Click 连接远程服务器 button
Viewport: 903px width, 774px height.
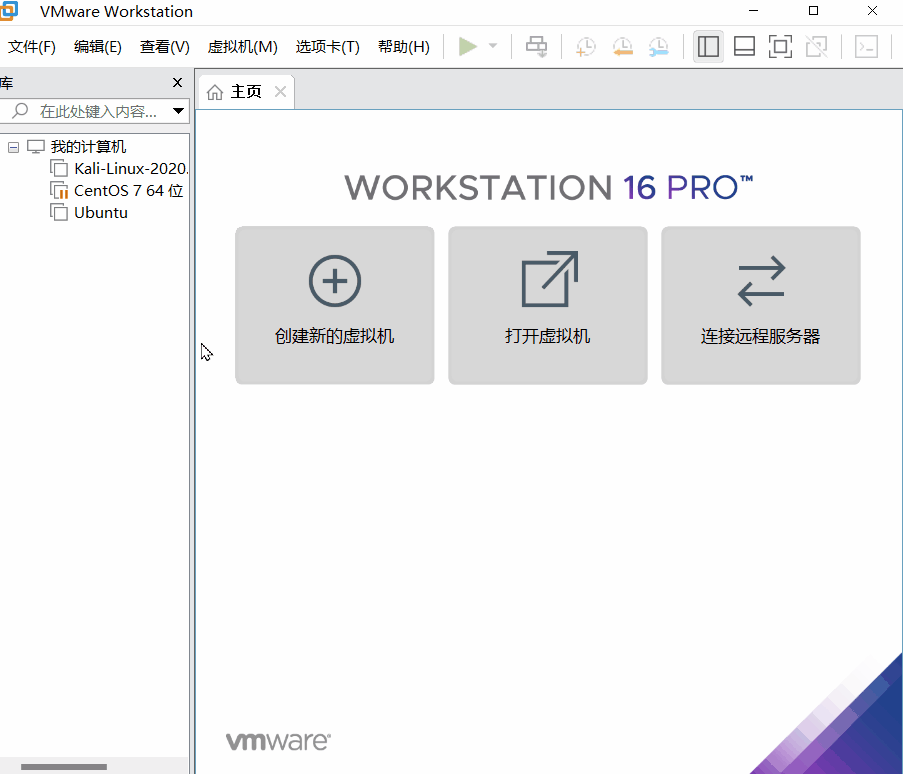click(x=761, y=305)
